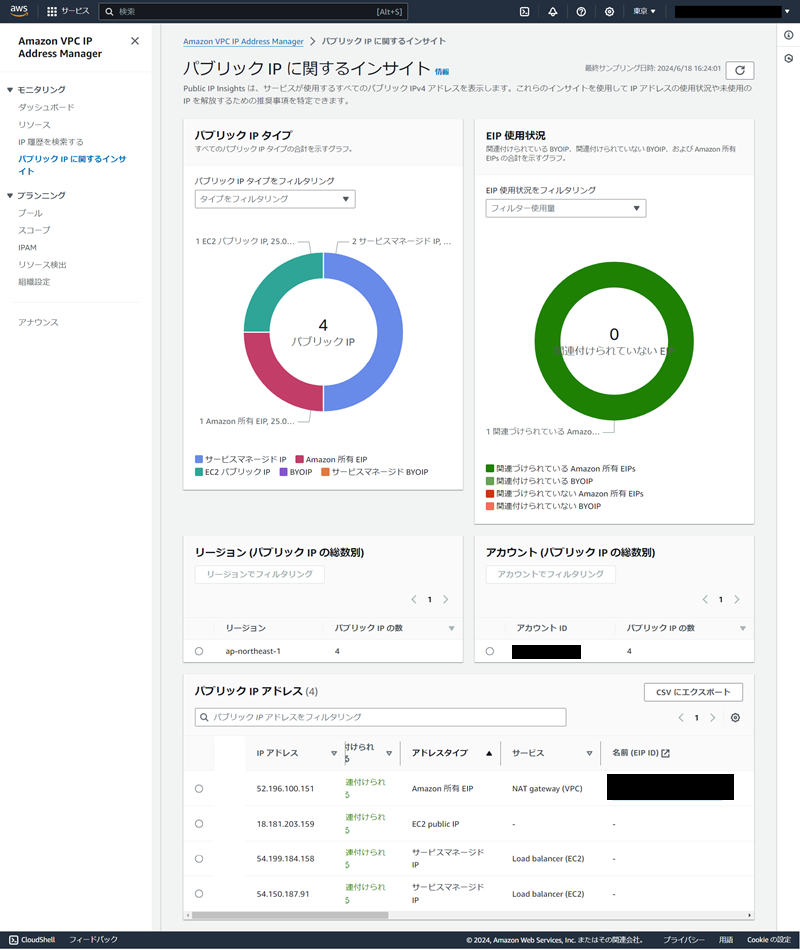Open the 情報 link beside page title
This screenshot has width=800, height=950.
442,71
